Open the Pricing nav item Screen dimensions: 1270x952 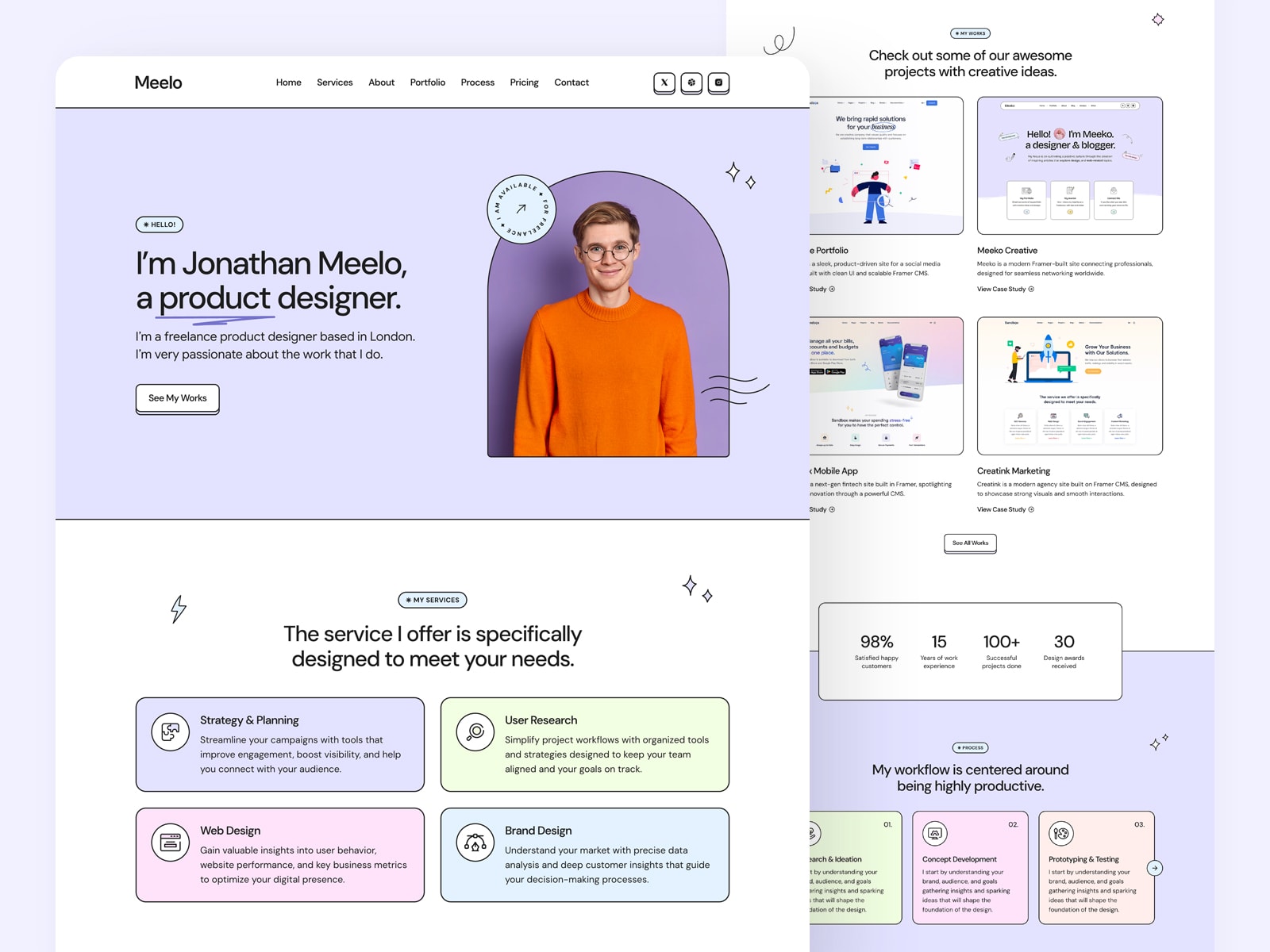[x=524, y=83]
